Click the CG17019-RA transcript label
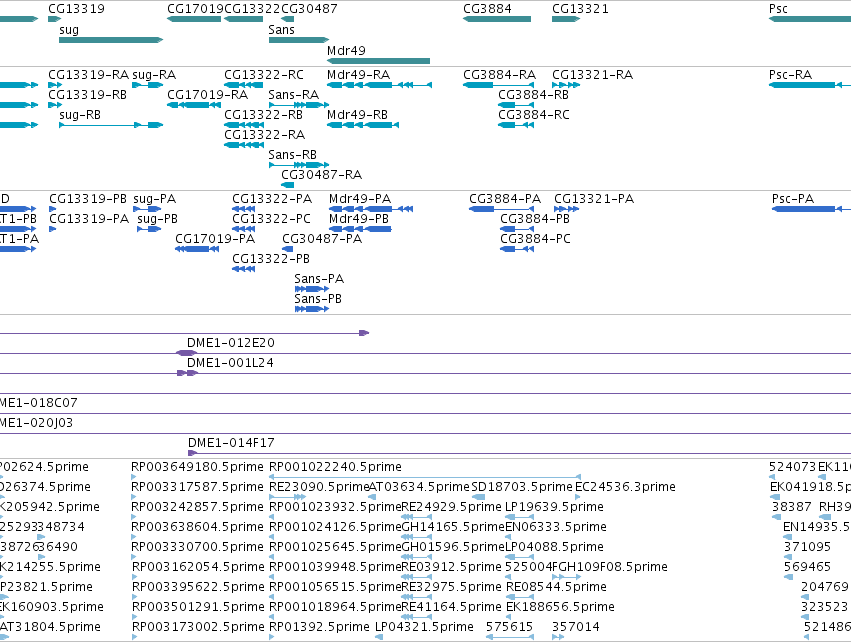851x642 pixels. click(207, 94)
